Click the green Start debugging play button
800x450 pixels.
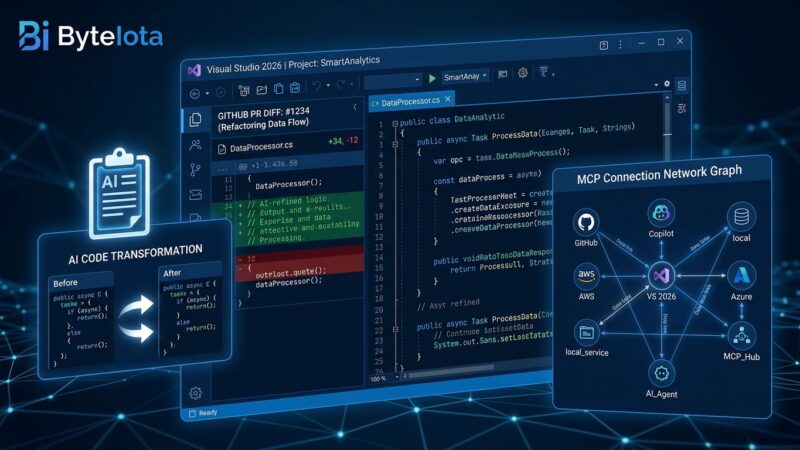coord(432,79)
